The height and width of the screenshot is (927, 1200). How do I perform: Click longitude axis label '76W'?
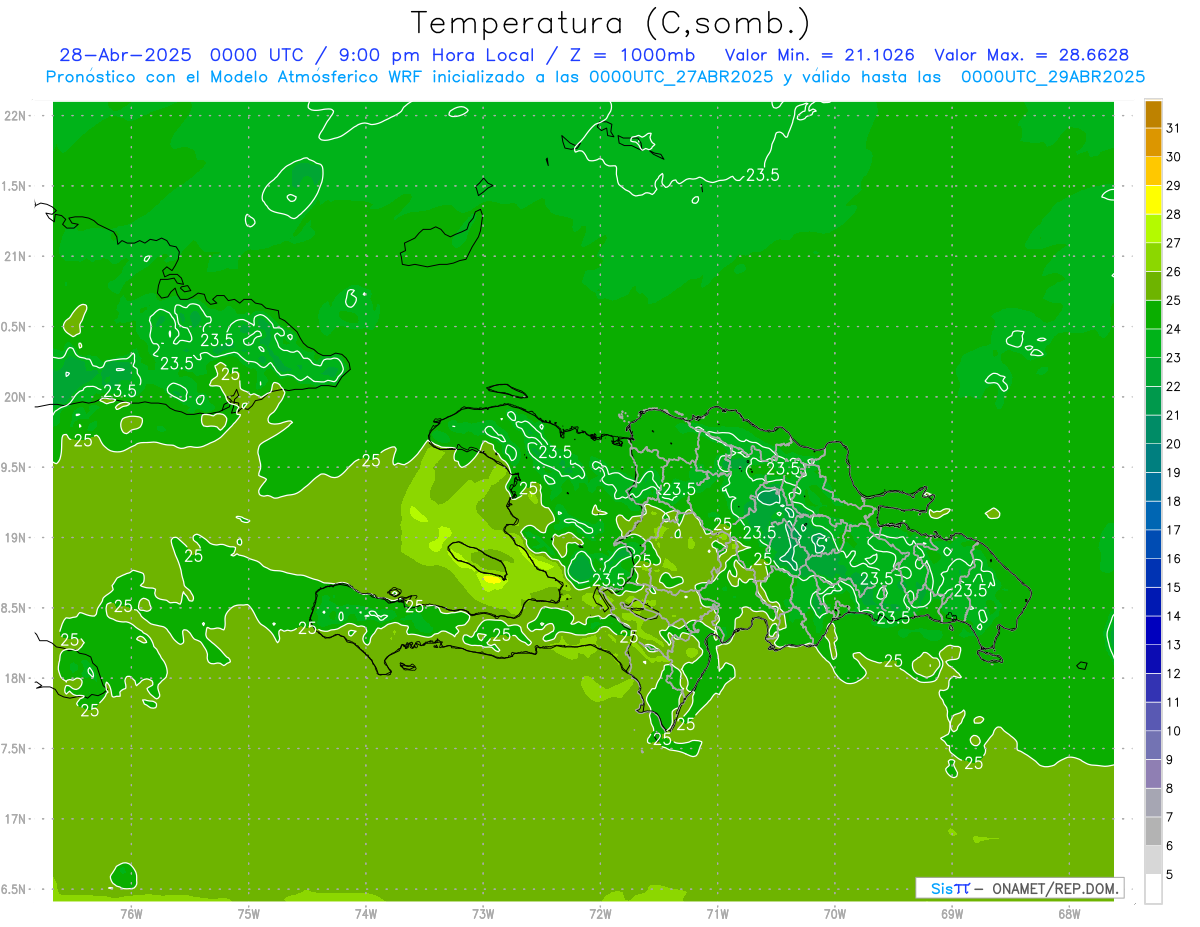pos(131,914)
